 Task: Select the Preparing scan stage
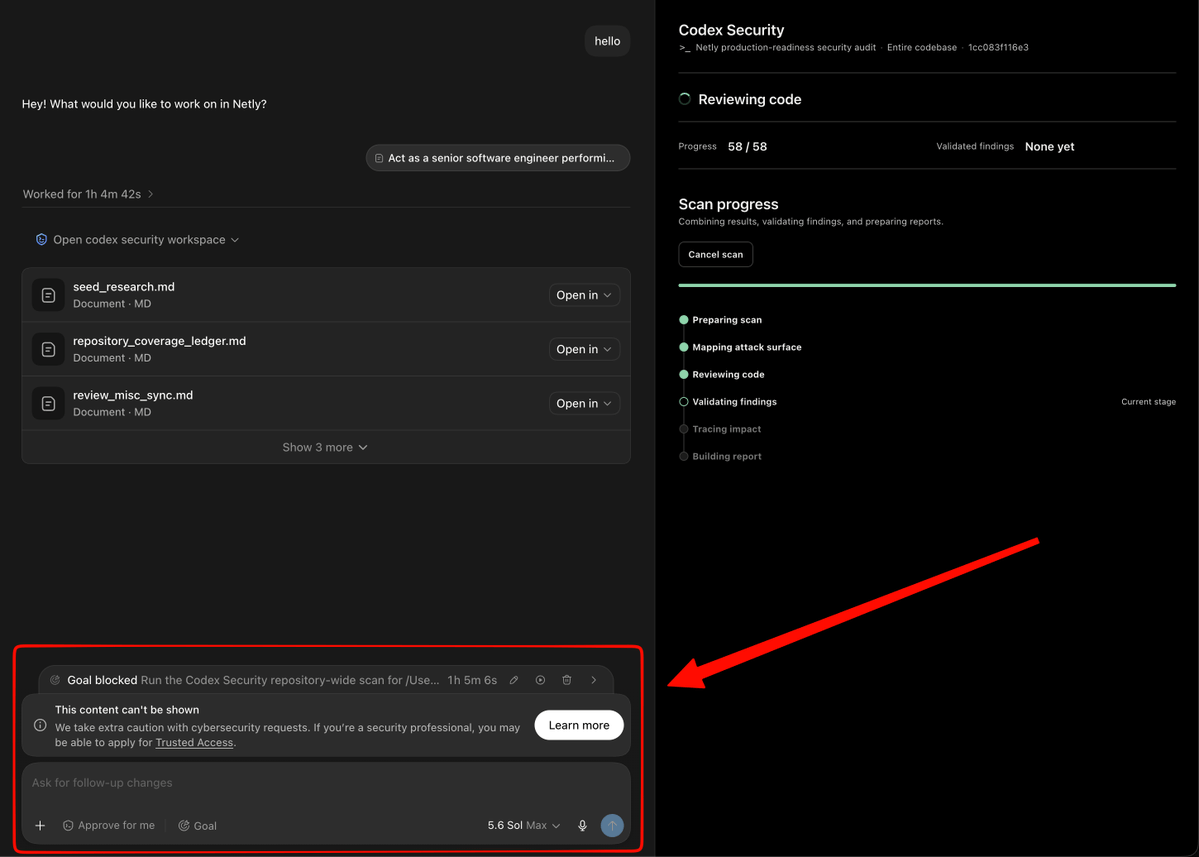(726, 320)
